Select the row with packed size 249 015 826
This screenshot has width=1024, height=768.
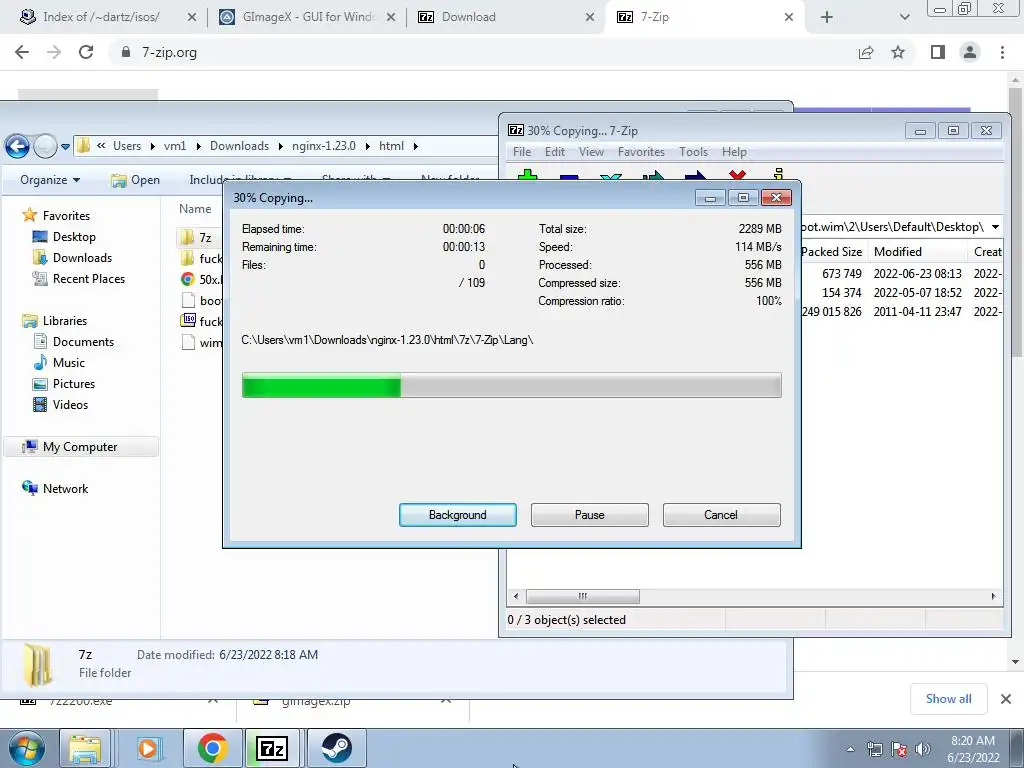(901, 312)
